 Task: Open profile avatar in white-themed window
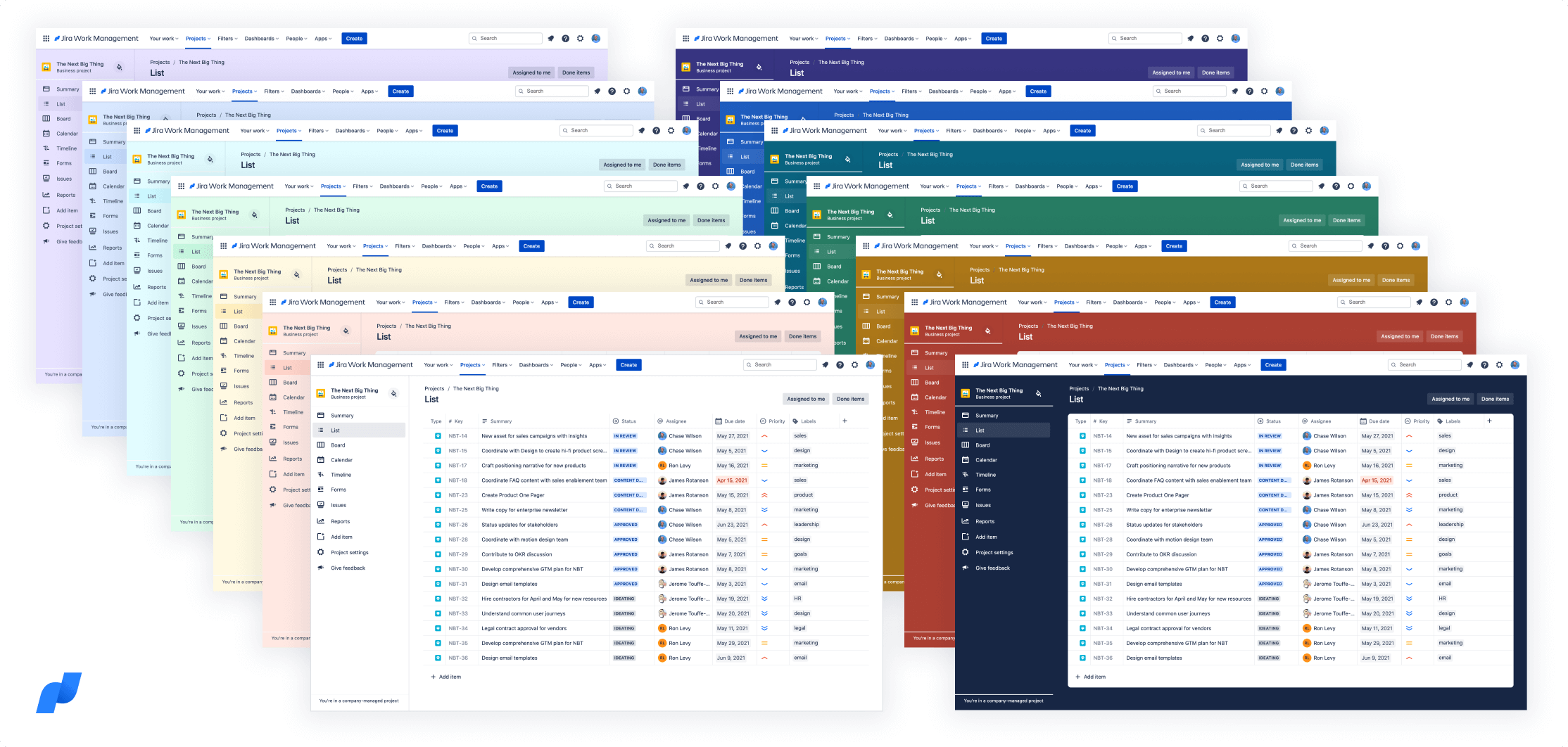[x=870, y=365]
